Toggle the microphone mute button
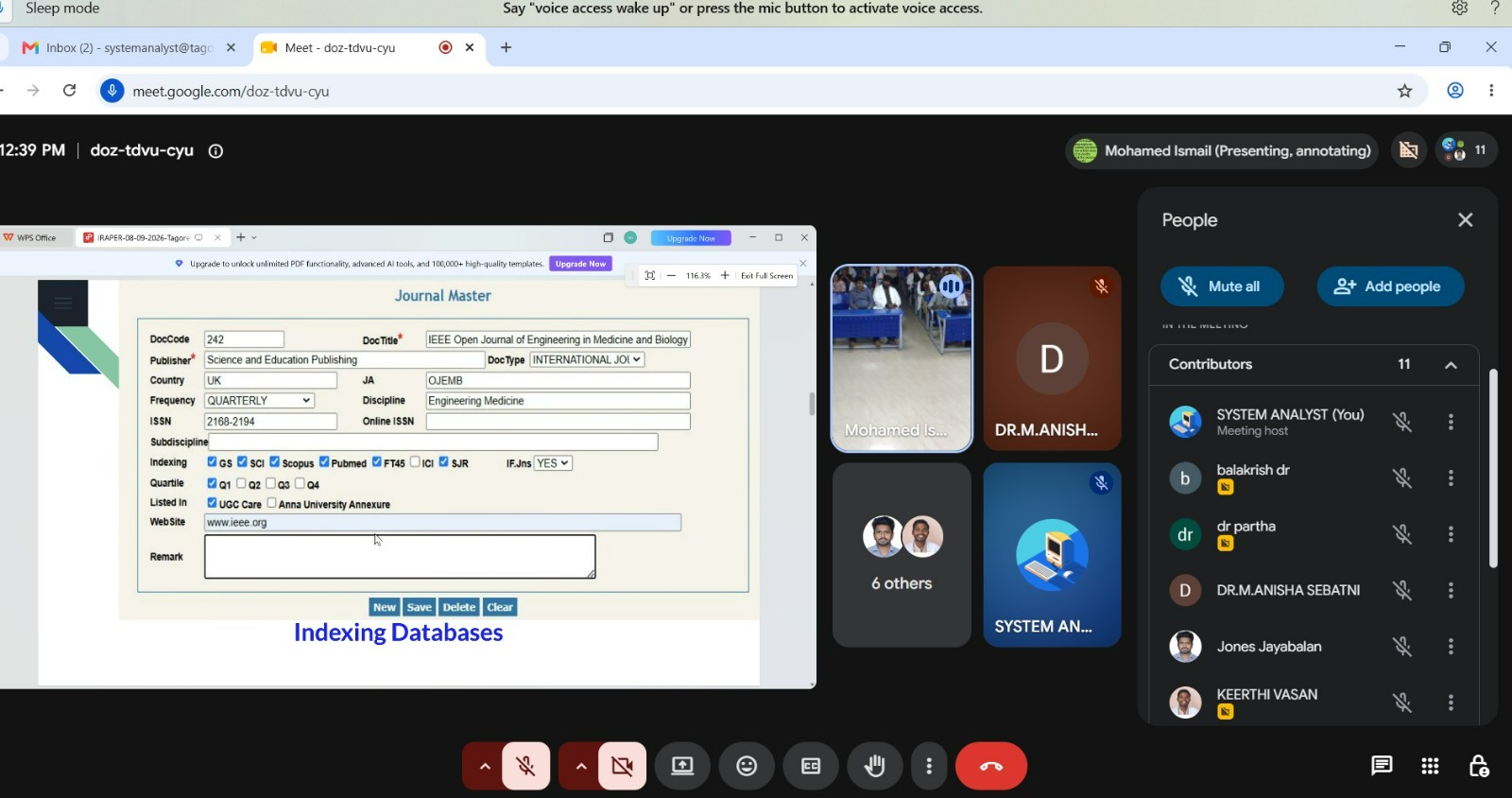Viewport: 1512px width, 798px height. coord(526,766)
